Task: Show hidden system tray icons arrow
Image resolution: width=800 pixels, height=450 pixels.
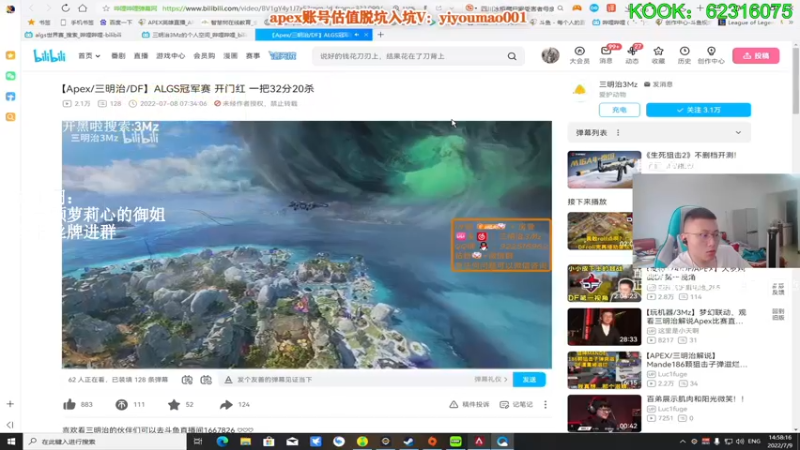Action: point(683,441)
